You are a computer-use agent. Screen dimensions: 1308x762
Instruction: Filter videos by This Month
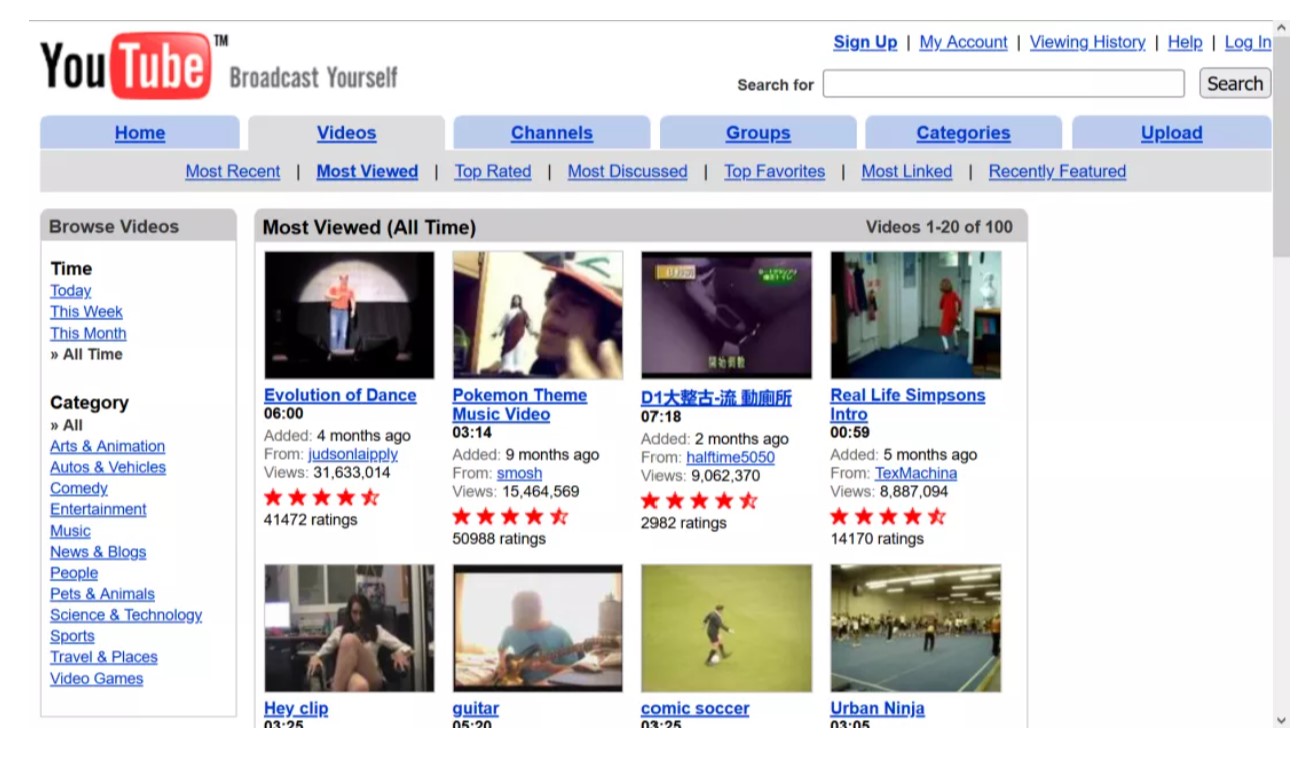point(88,333)
